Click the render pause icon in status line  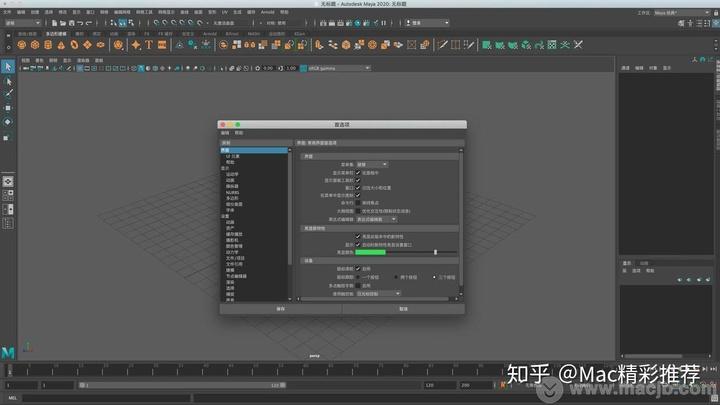pos(384,22)
